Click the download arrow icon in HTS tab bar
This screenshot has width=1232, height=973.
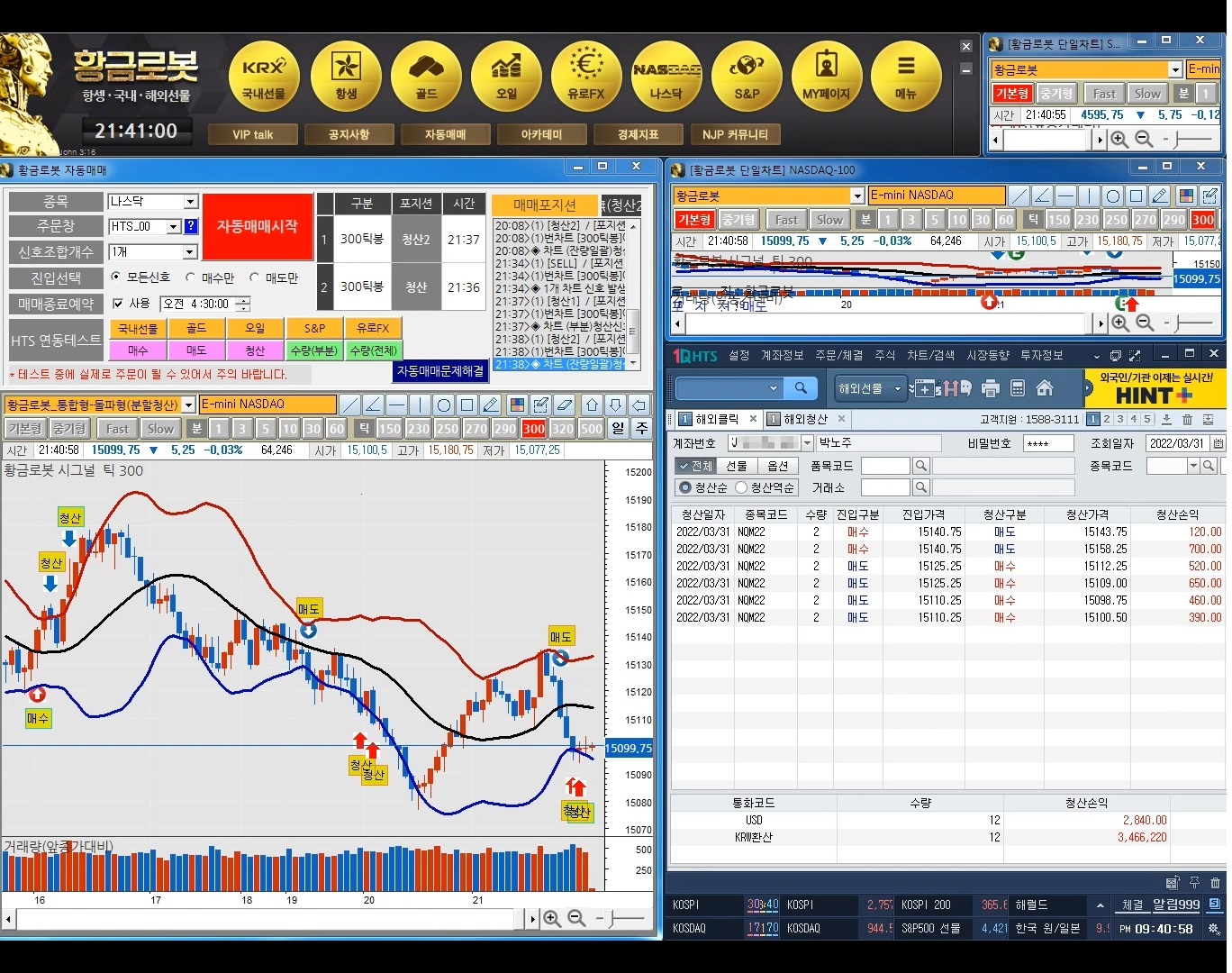pyautogui.click(x=1166, y=419)
